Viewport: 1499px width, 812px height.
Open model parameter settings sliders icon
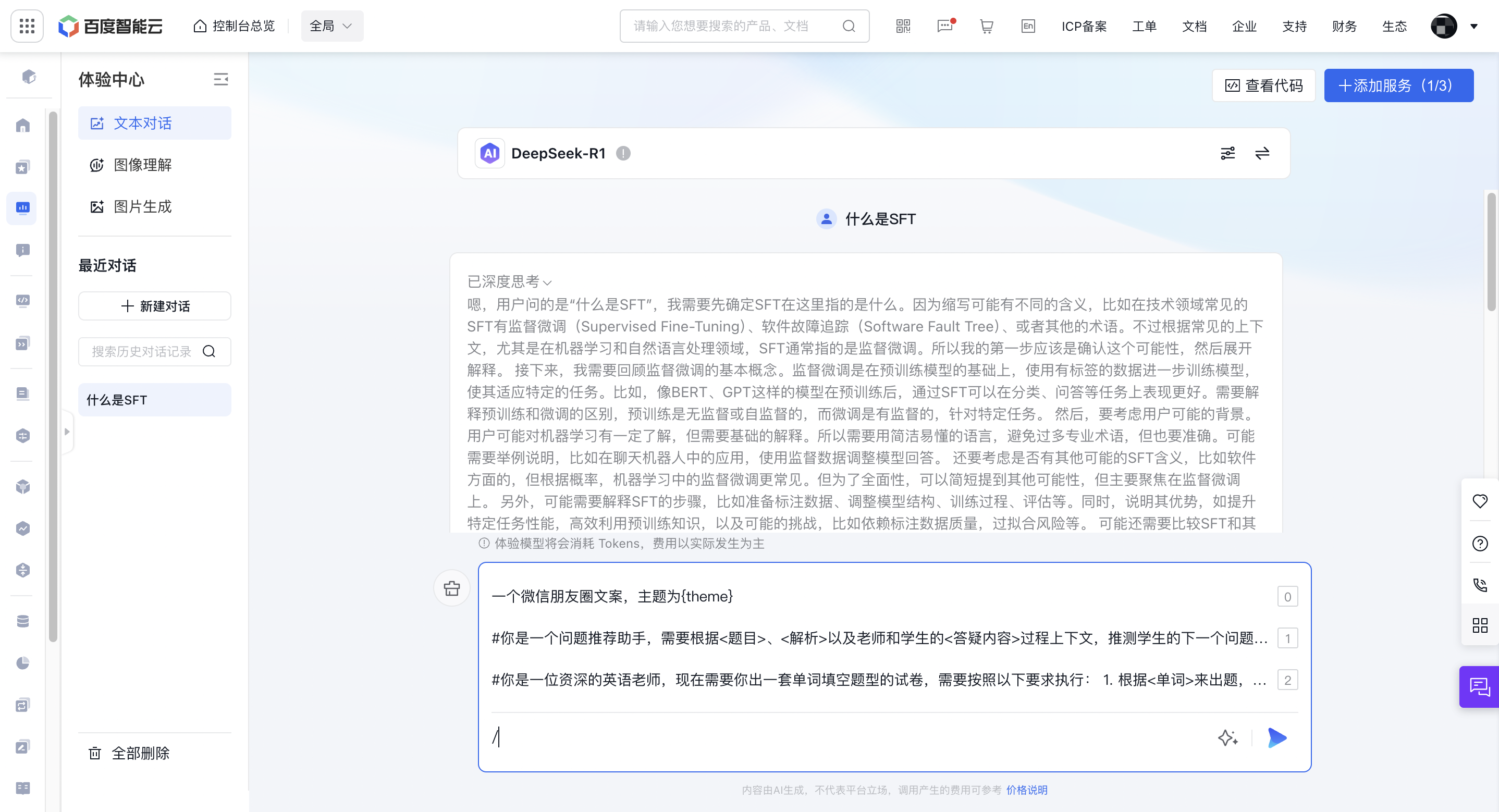click(x=1228, y=153)
